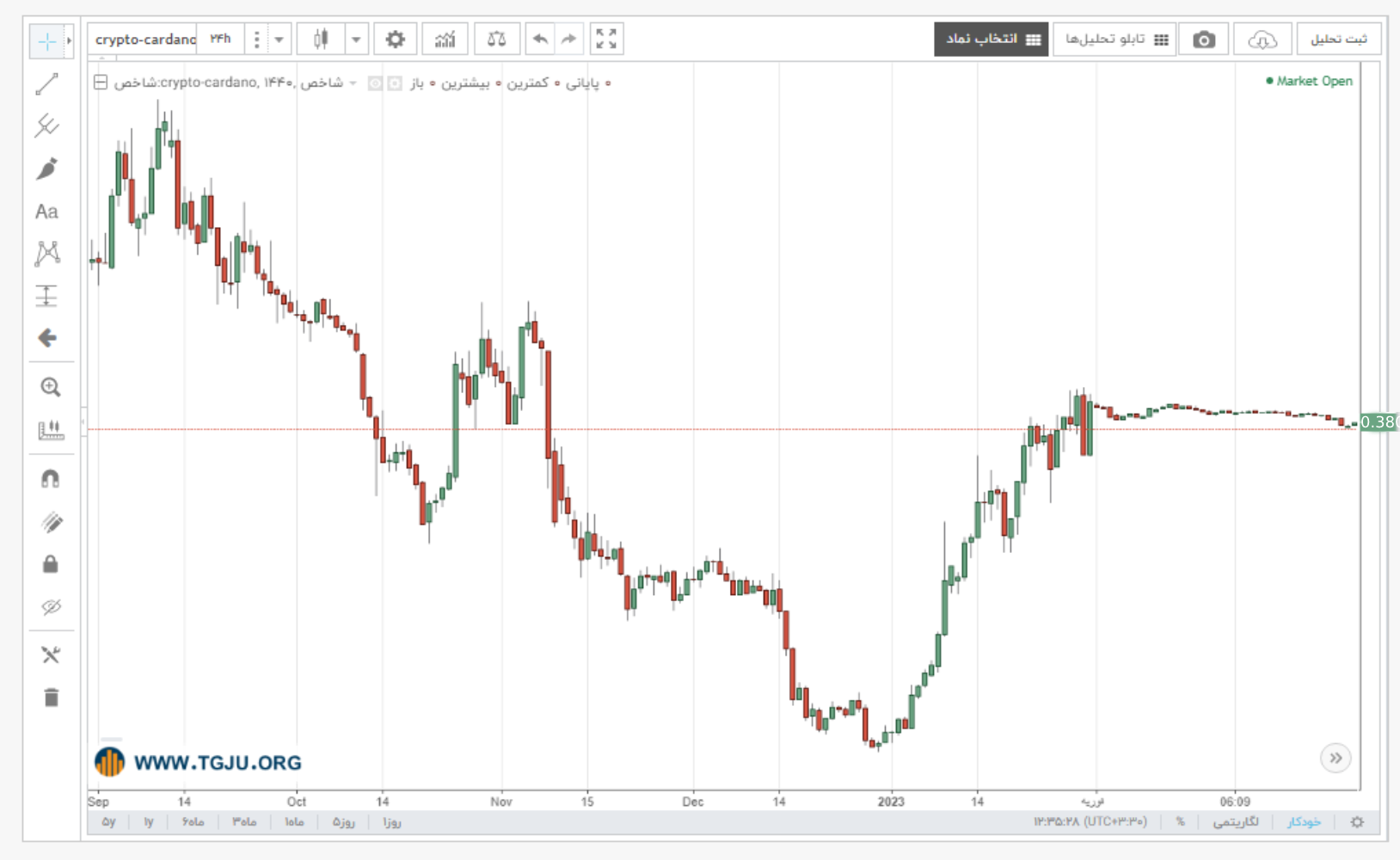
Task: Open the legend series dropdown arrow
Action: [353, 83]
